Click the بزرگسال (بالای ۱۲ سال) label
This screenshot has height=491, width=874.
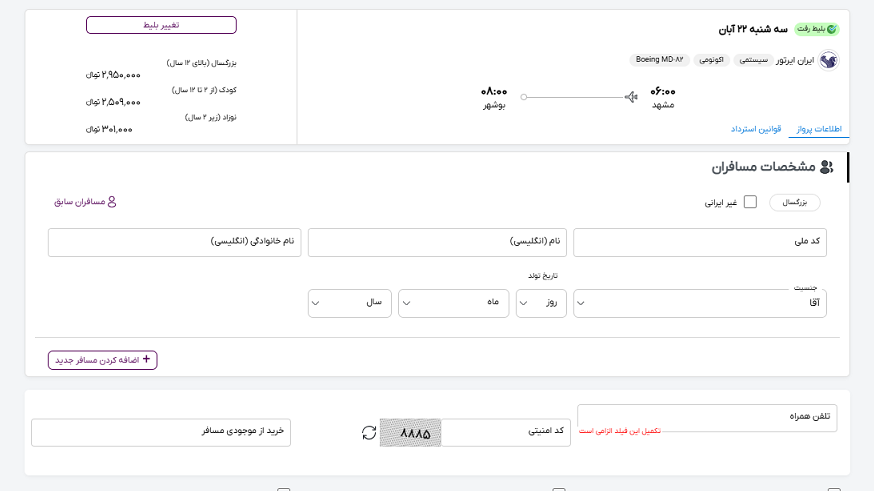click(x=201, y=63)
